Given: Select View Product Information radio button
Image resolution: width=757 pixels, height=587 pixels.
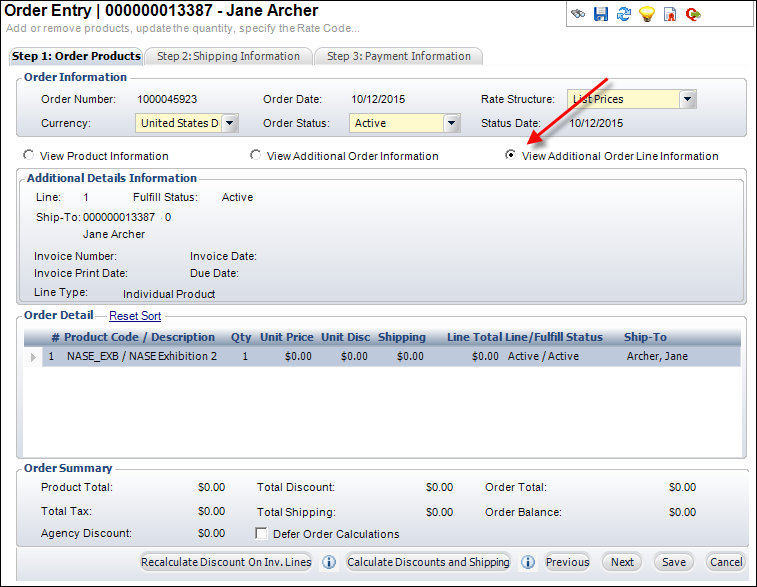Looking at the screenshot, I should click(x=28, y=155).
